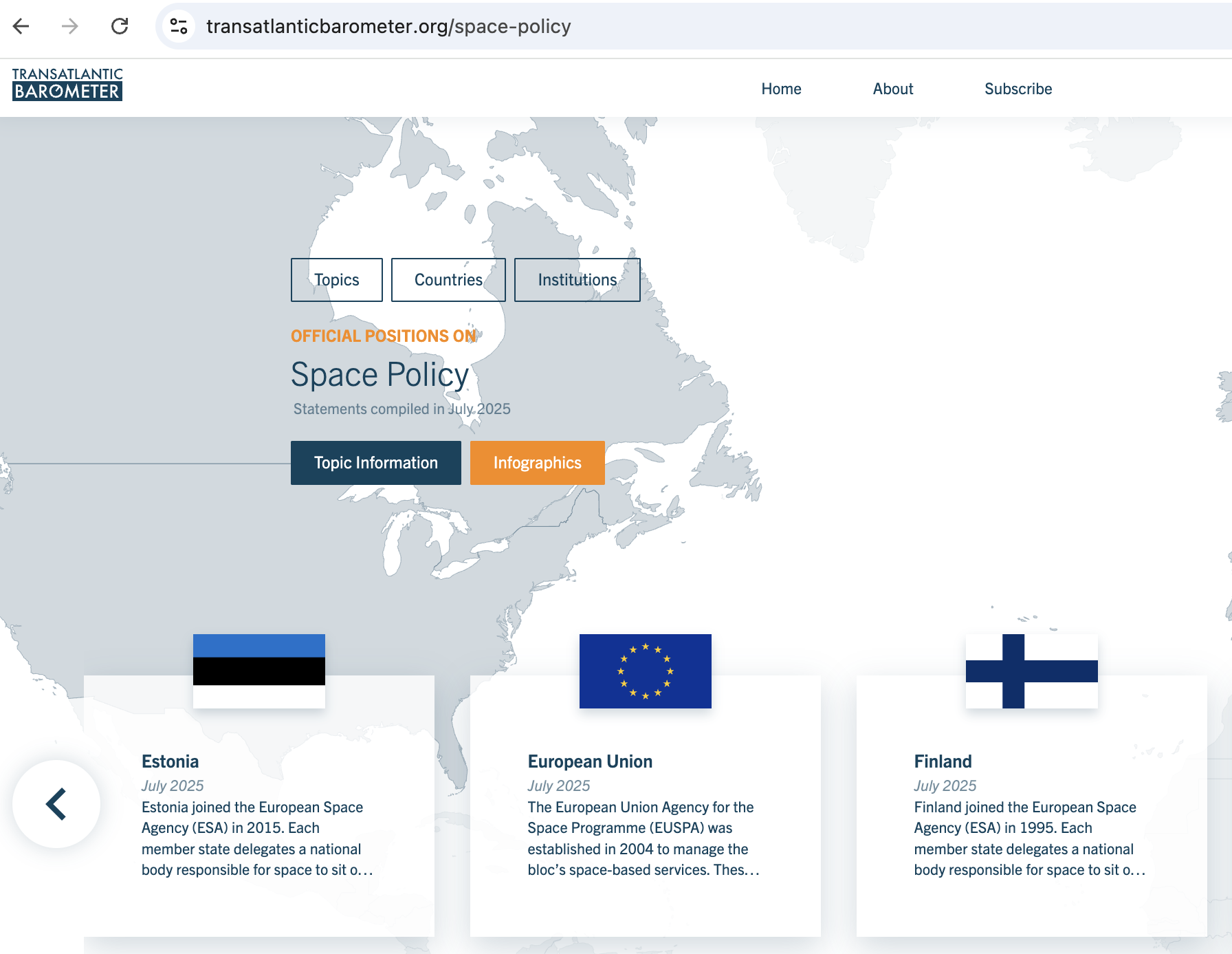Screen dimensions: 1232x954
Task: Click the address bar URL field
Action: coord(693,26)
